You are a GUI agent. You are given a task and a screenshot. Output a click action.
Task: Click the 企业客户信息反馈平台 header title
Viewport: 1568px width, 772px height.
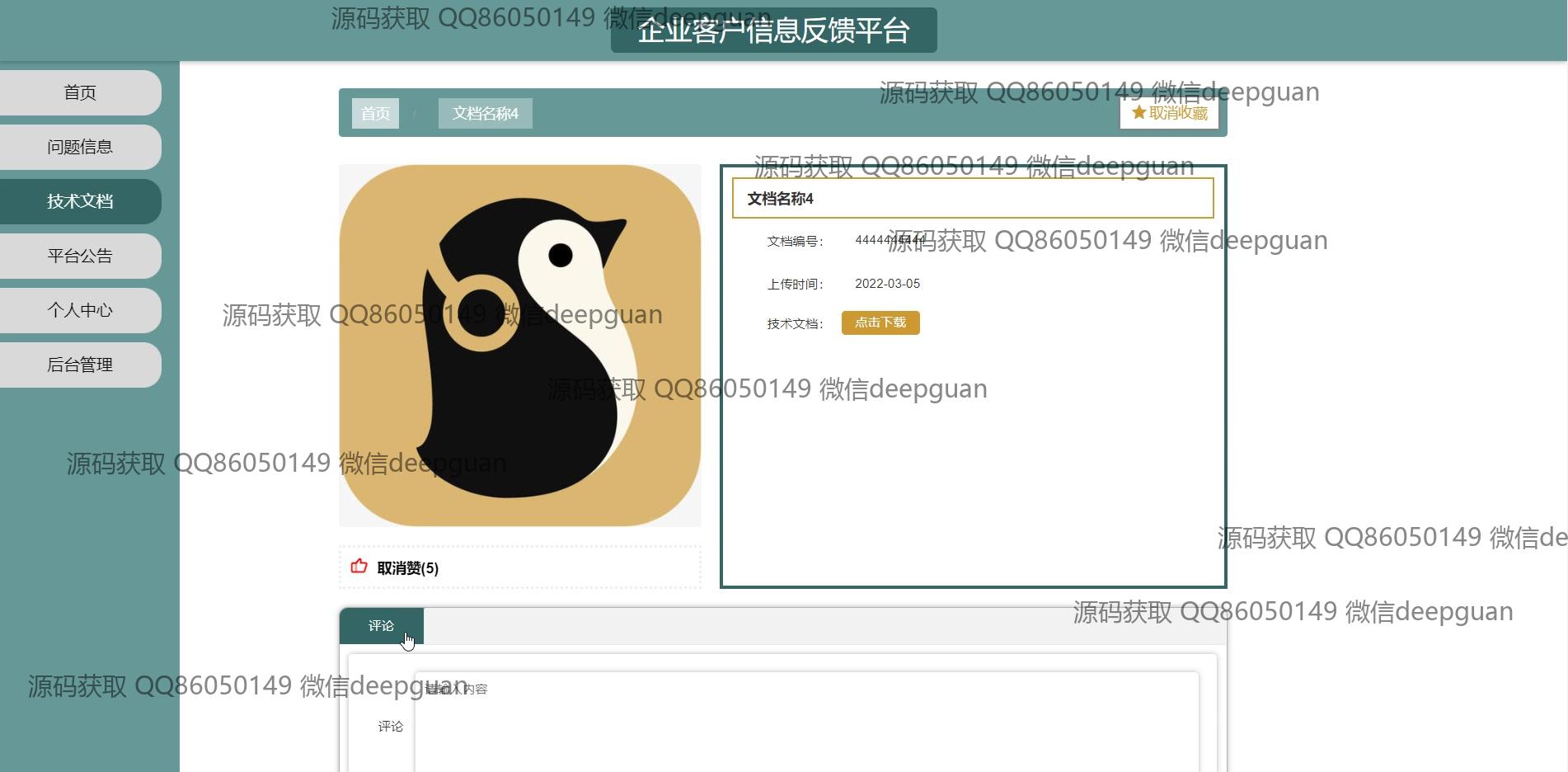pyautogui.click(x=773, y=31)
